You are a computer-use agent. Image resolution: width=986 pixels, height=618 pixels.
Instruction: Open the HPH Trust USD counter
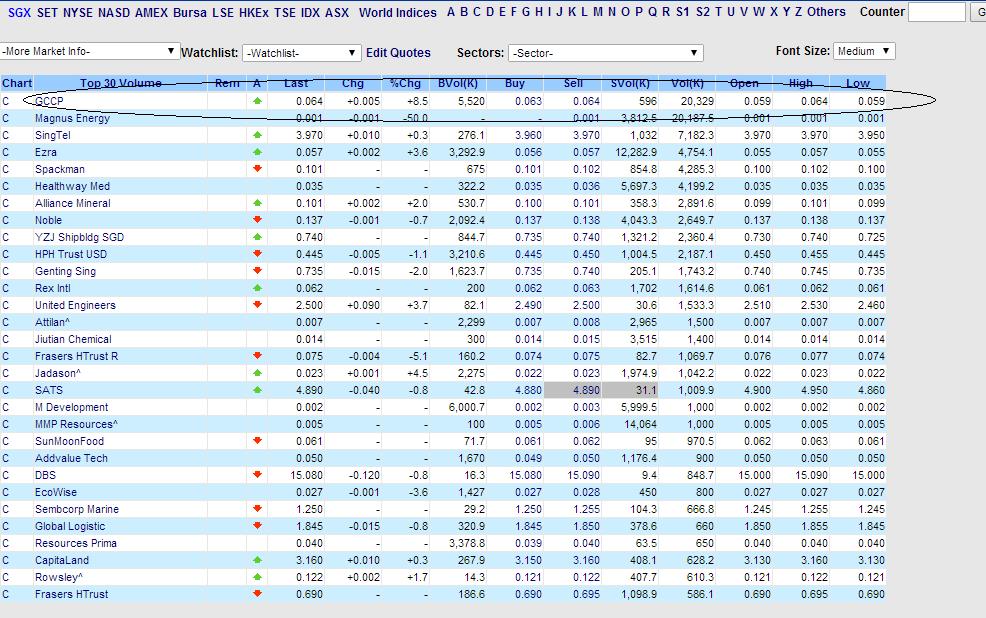click(x=71, y=254)
